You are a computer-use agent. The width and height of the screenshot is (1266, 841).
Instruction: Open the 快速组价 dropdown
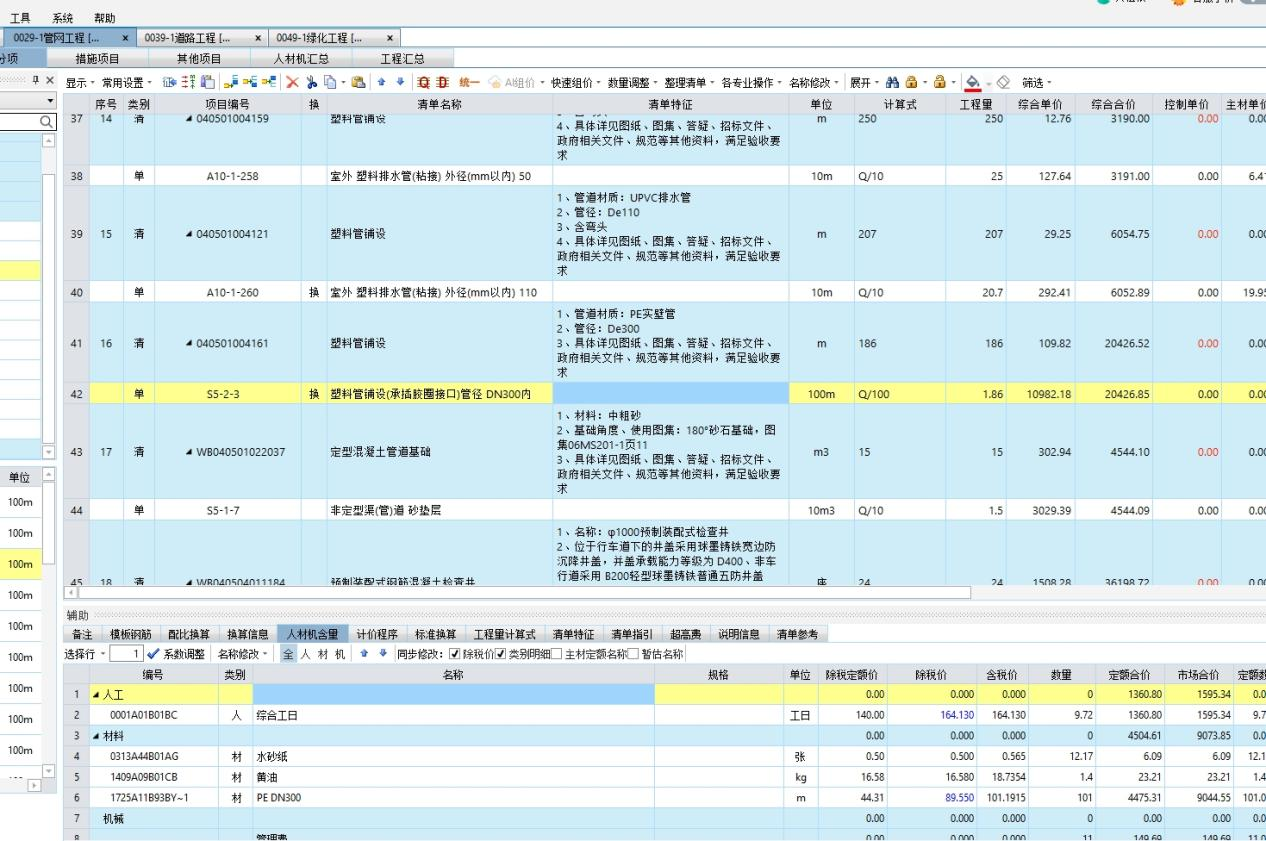tap(576, 83)
